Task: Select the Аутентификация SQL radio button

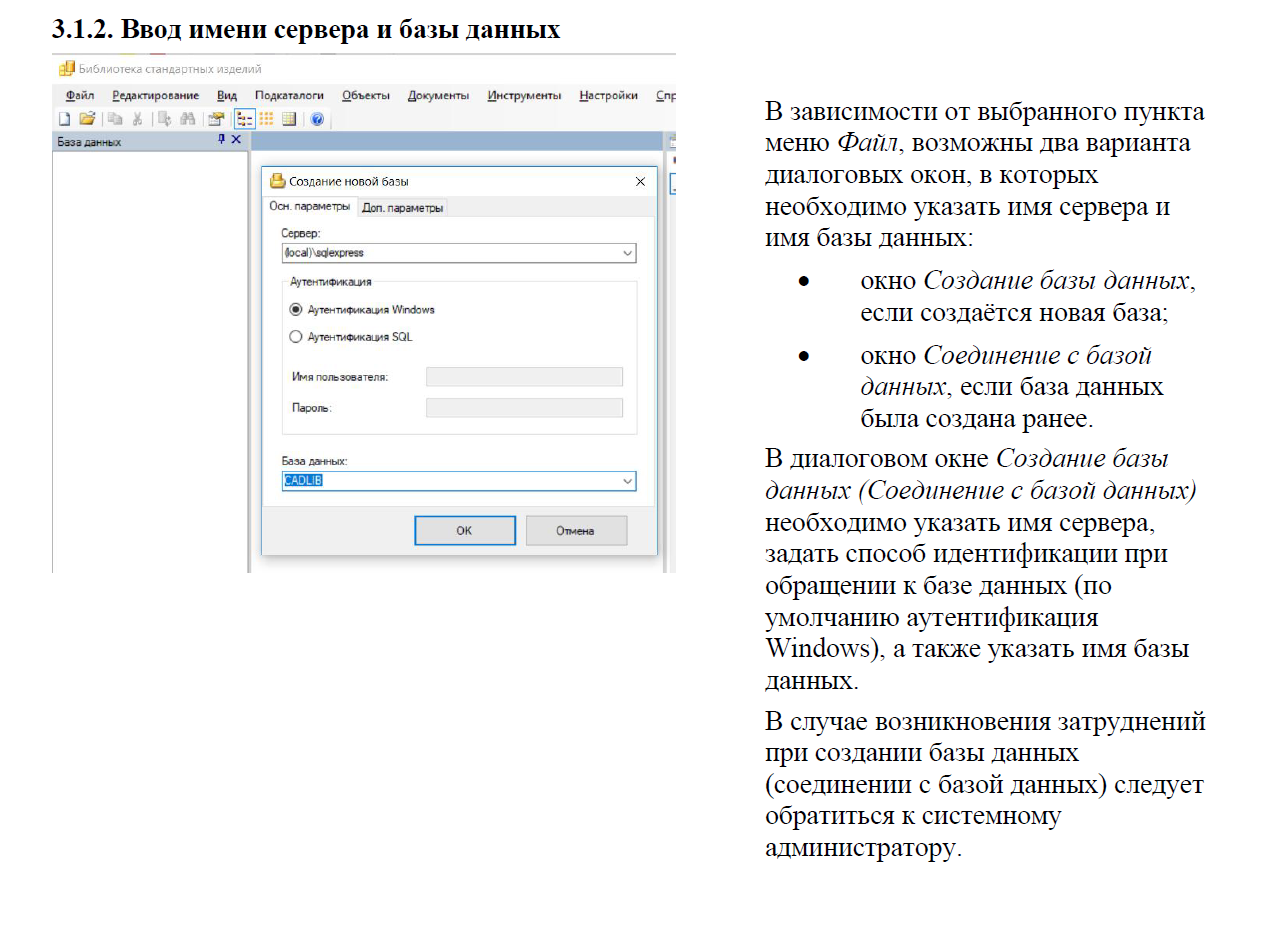Action: 295,337
